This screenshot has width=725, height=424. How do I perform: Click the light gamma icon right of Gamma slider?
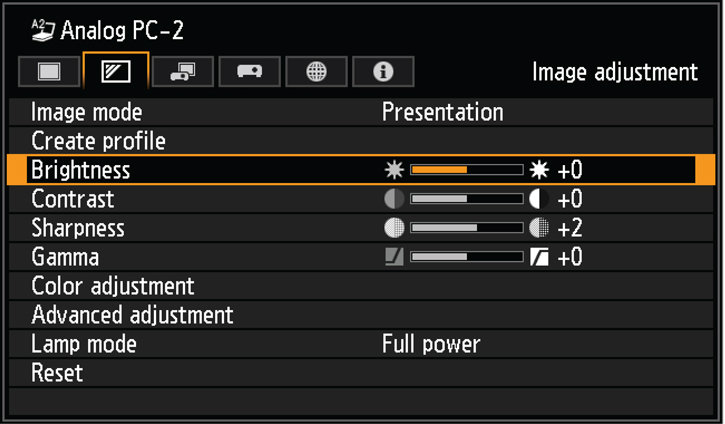click(x=540, y=257)
